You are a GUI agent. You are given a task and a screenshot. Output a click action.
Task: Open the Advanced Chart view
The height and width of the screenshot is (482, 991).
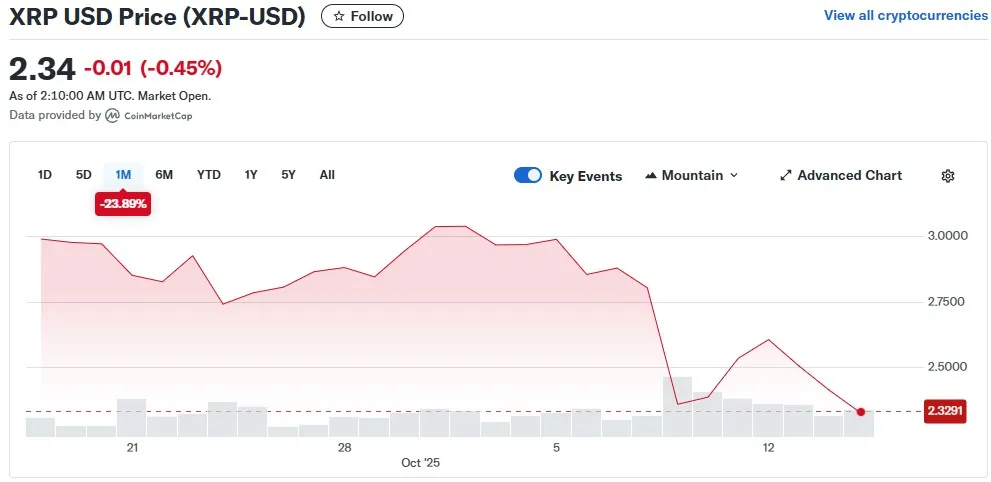(849, 176)
